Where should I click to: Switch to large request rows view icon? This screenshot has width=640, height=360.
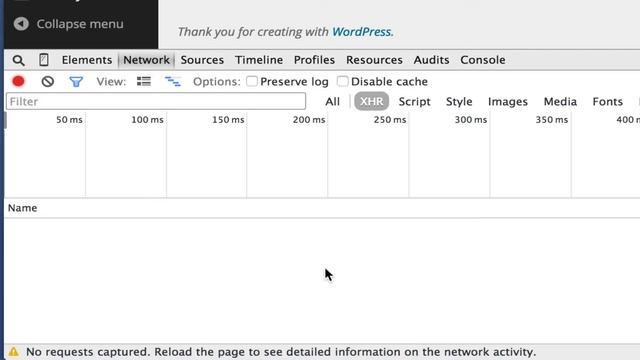pos(144,81)
